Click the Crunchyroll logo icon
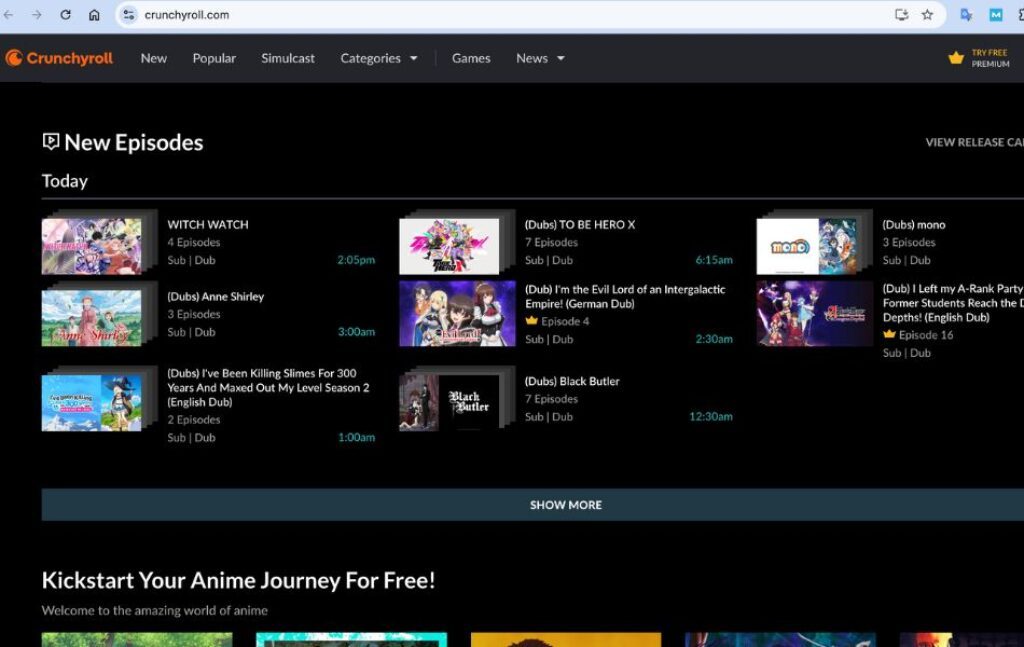 [x=14, y=58]
